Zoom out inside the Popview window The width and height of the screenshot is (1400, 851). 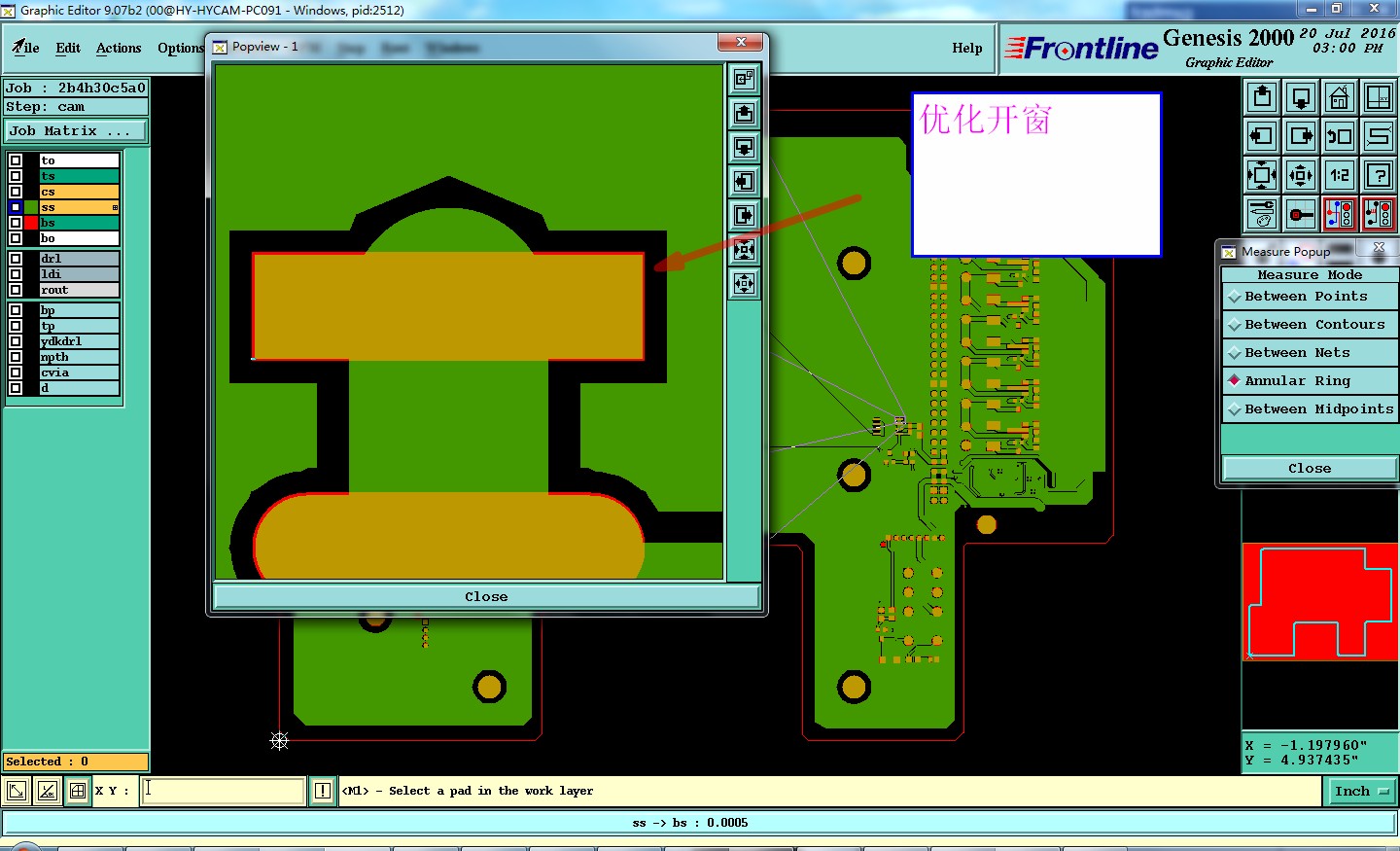tap(744, 284)
